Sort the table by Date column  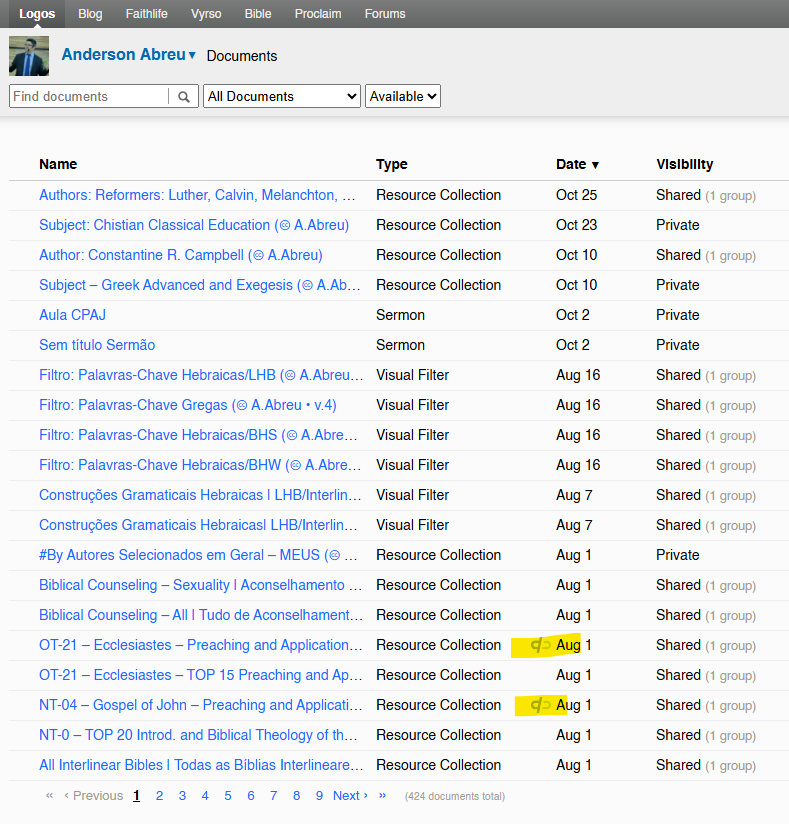click(x=577, y=164)
